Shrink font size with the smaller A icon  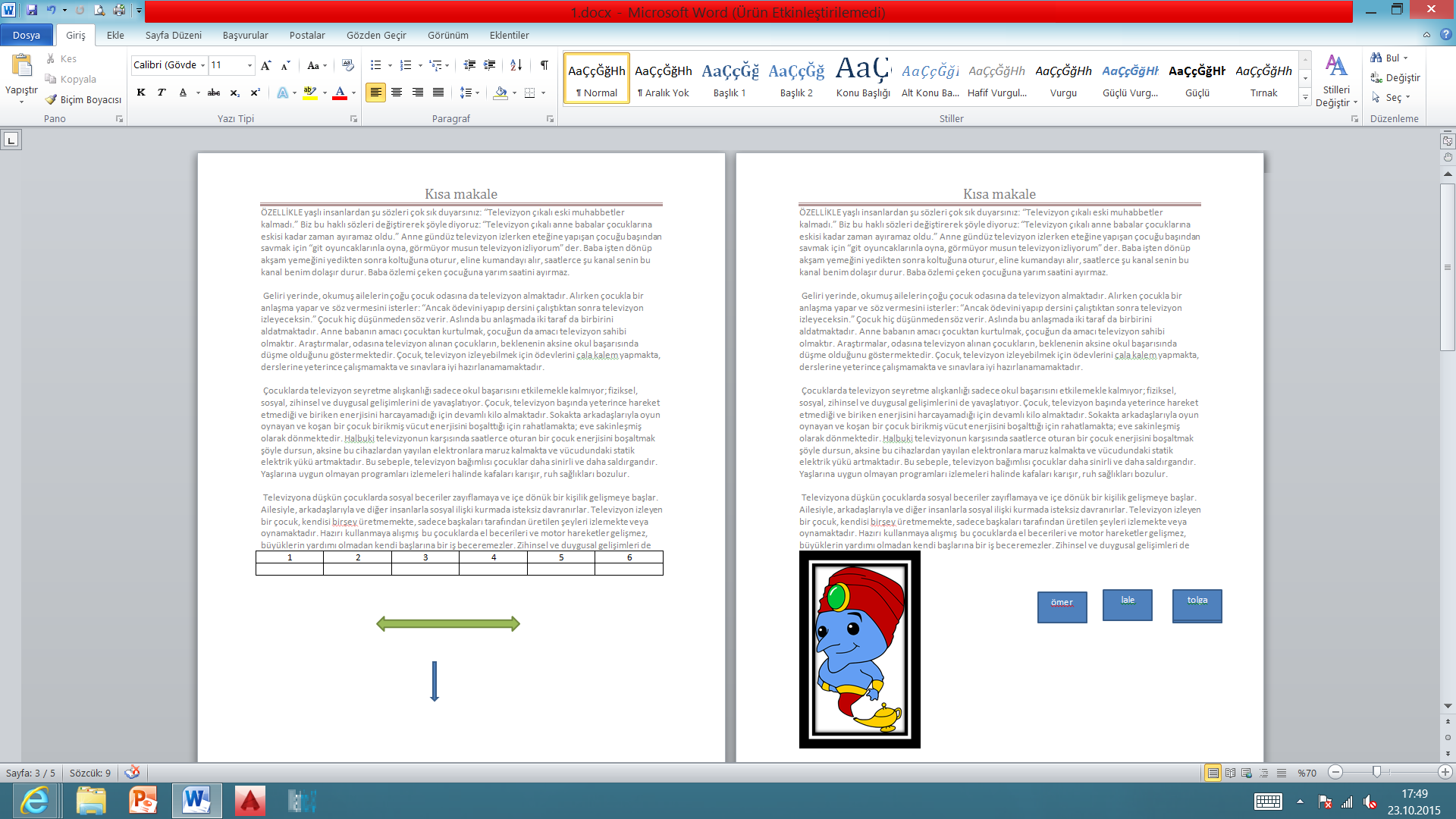point(286,65)
